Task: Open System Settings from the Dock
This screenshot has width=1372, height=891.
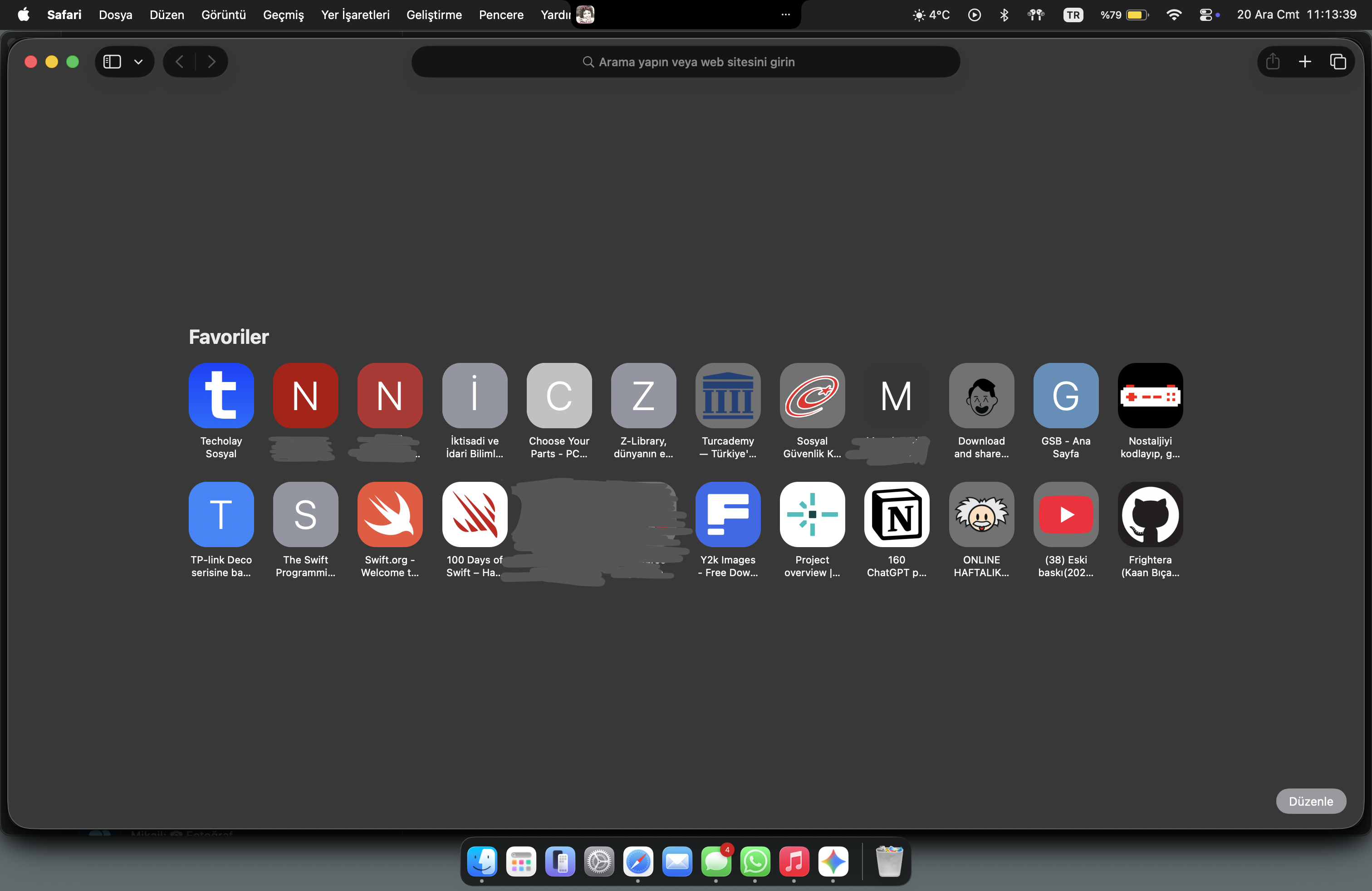Action: click(x=599, y=862)
